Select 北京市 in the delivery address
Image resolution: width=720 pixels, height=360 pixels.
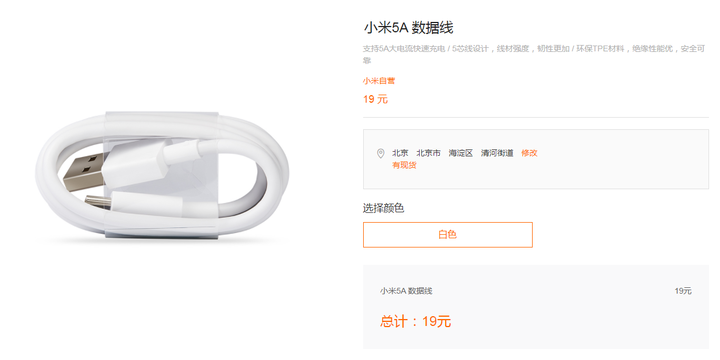[428, 153]
